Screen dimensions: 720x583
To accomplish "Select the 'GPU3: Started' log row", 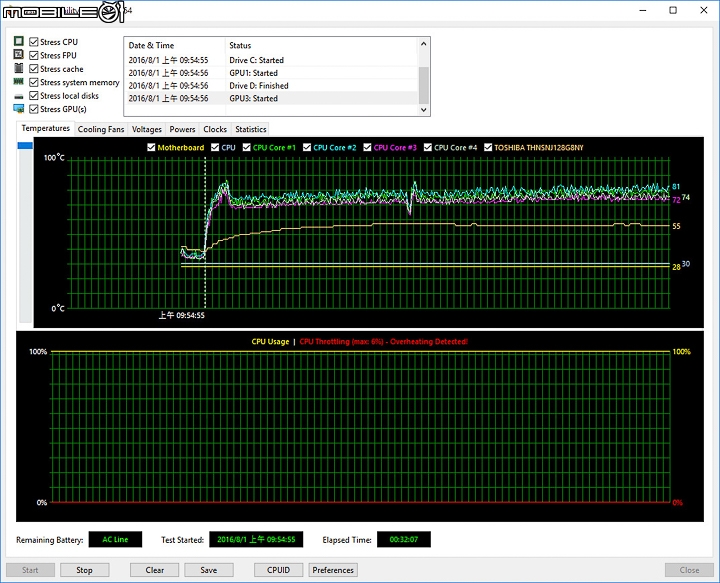I will [272, 98].
